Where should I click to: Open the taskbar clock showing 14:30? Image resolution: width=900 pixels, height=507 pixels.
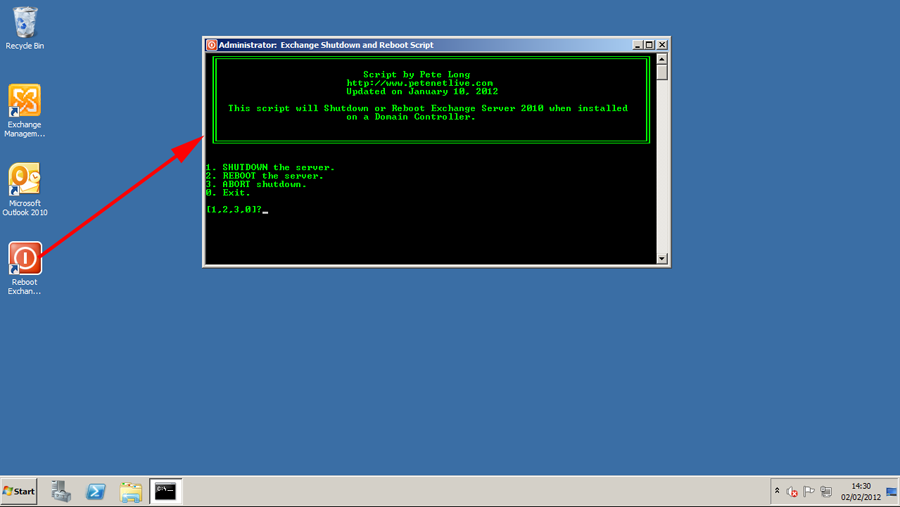click(861, 491)
